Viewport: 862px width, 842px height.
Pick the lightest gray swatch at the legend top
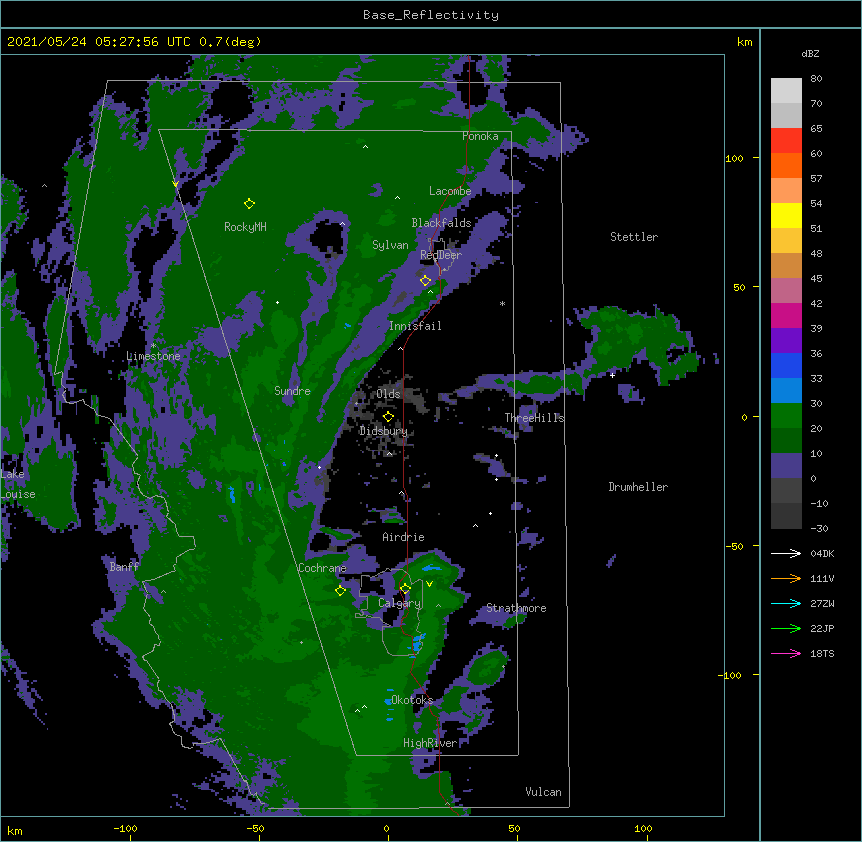[786, 91]
